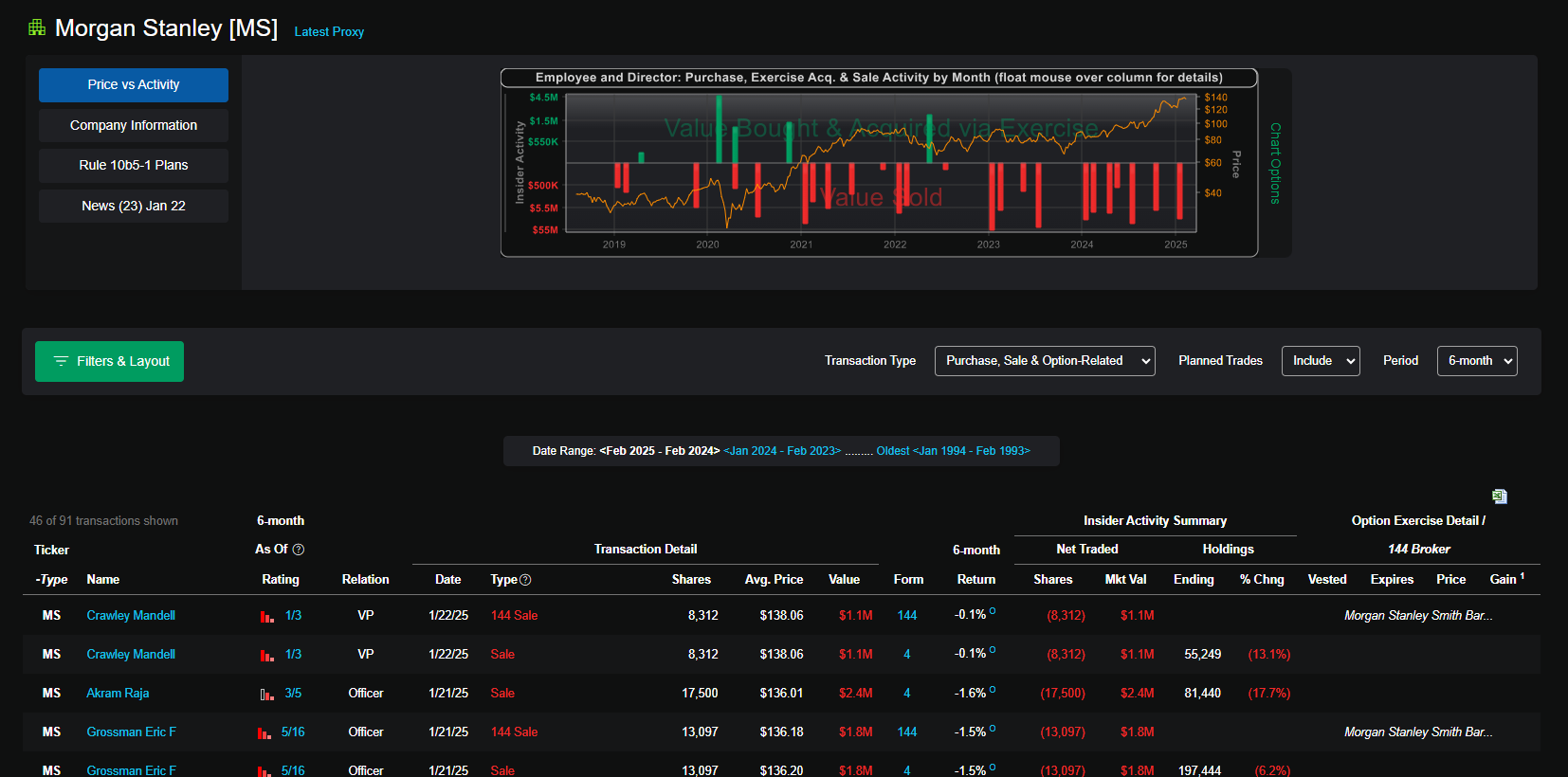Image resolution: width=1568 pixels, height=777 pixels.
Task: Open rating 5/16 in Grossman 144 Sale row
Action: click(293, 732)
